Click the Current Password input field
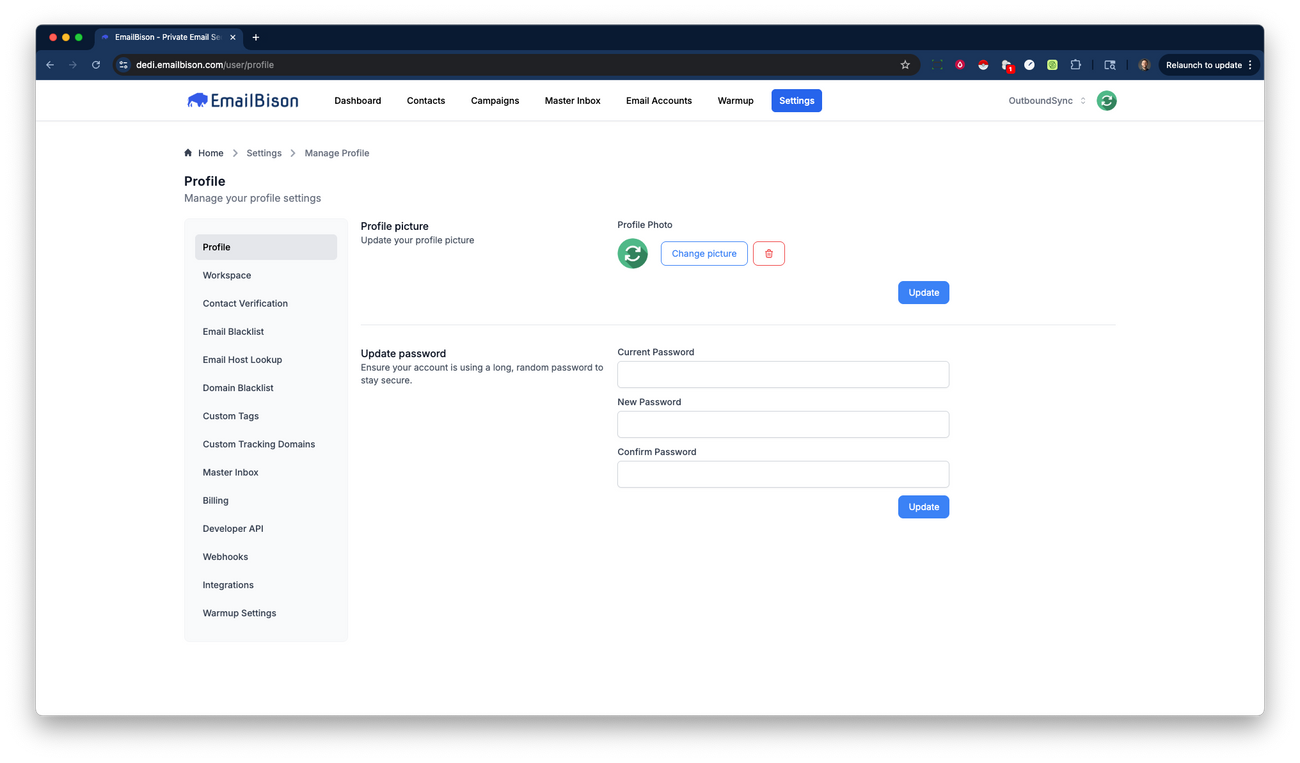This screenshot has width=1300, height=763. point(783,374)
